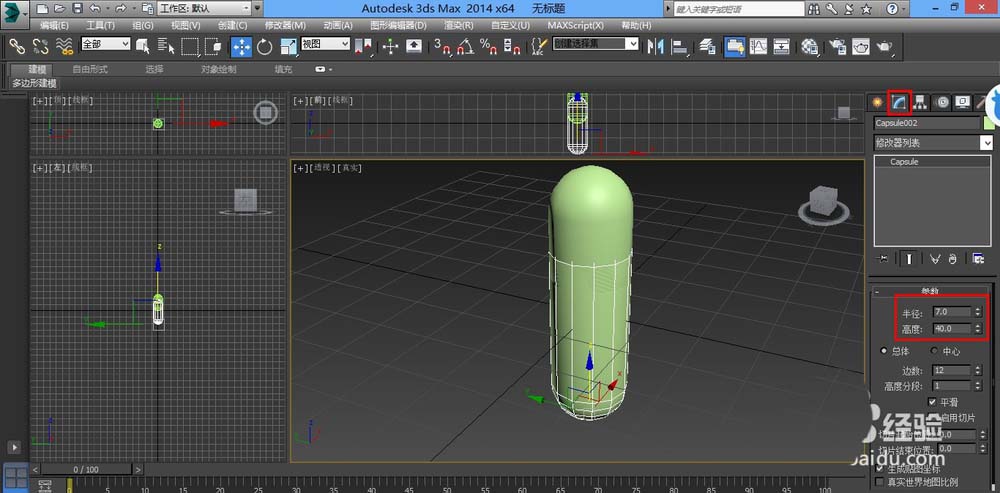Collapse the 参数 rollout with minus sign

point(877,291)
